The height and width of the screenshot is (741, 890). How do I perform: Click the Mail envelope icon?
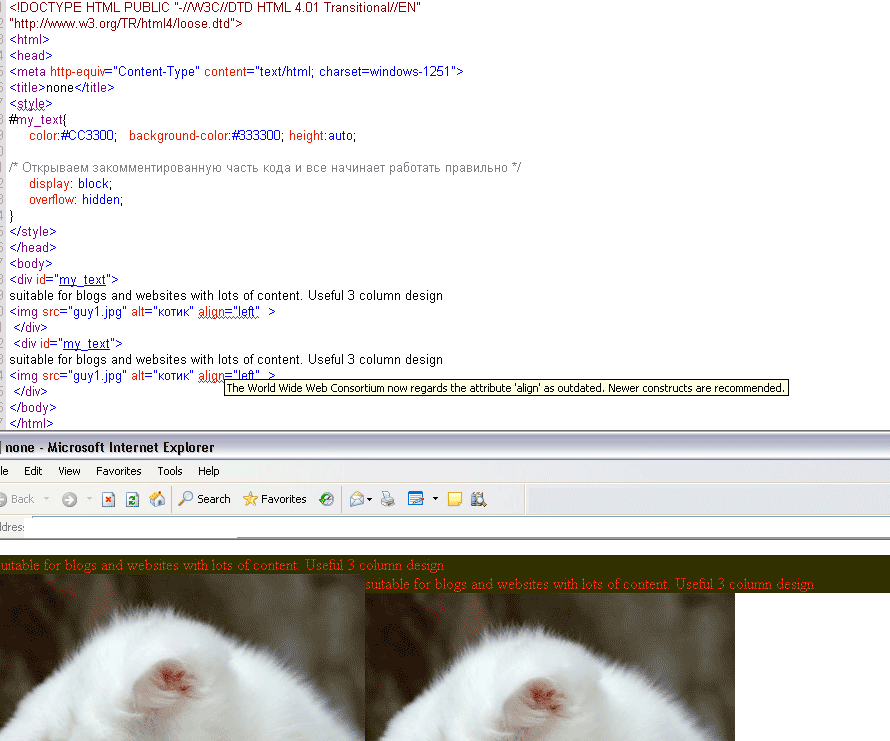356,499
